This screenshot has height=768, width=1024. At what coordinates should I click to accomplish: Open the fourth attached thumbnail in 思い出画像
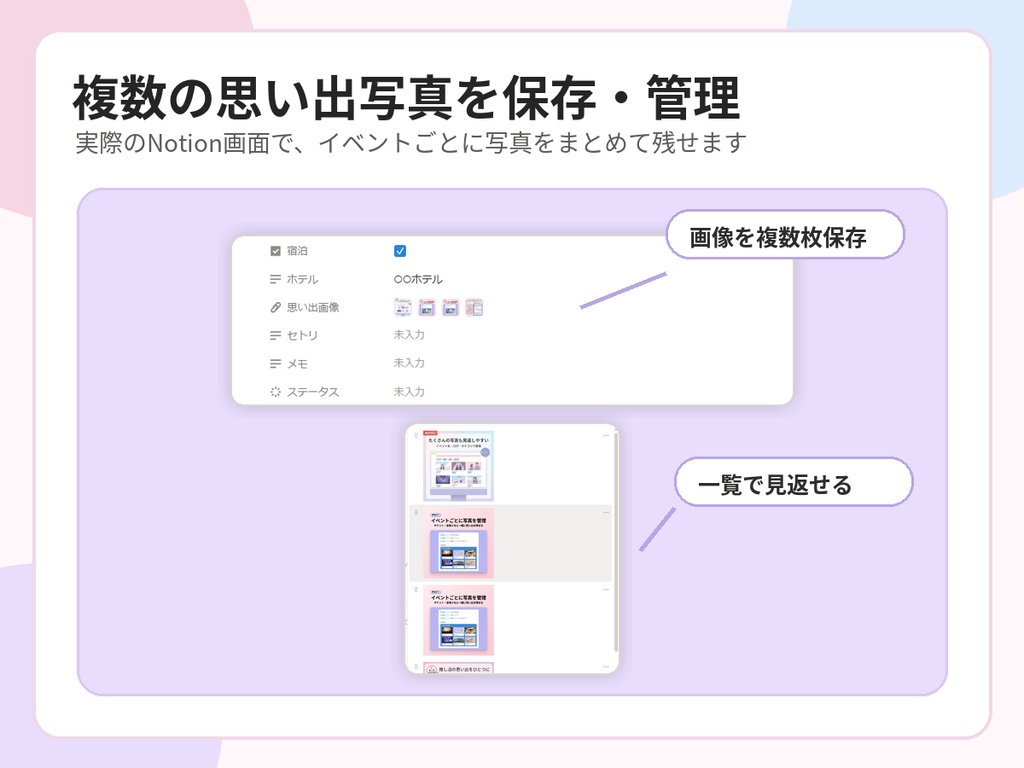tap(474, 308)
